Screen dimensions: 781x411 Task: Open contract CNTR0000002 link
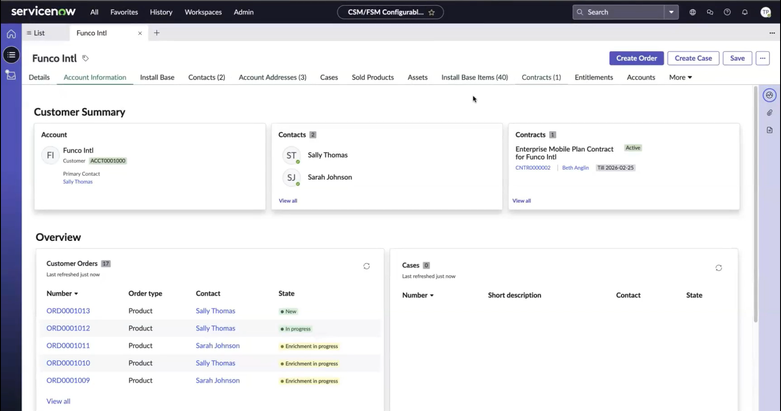533,168
